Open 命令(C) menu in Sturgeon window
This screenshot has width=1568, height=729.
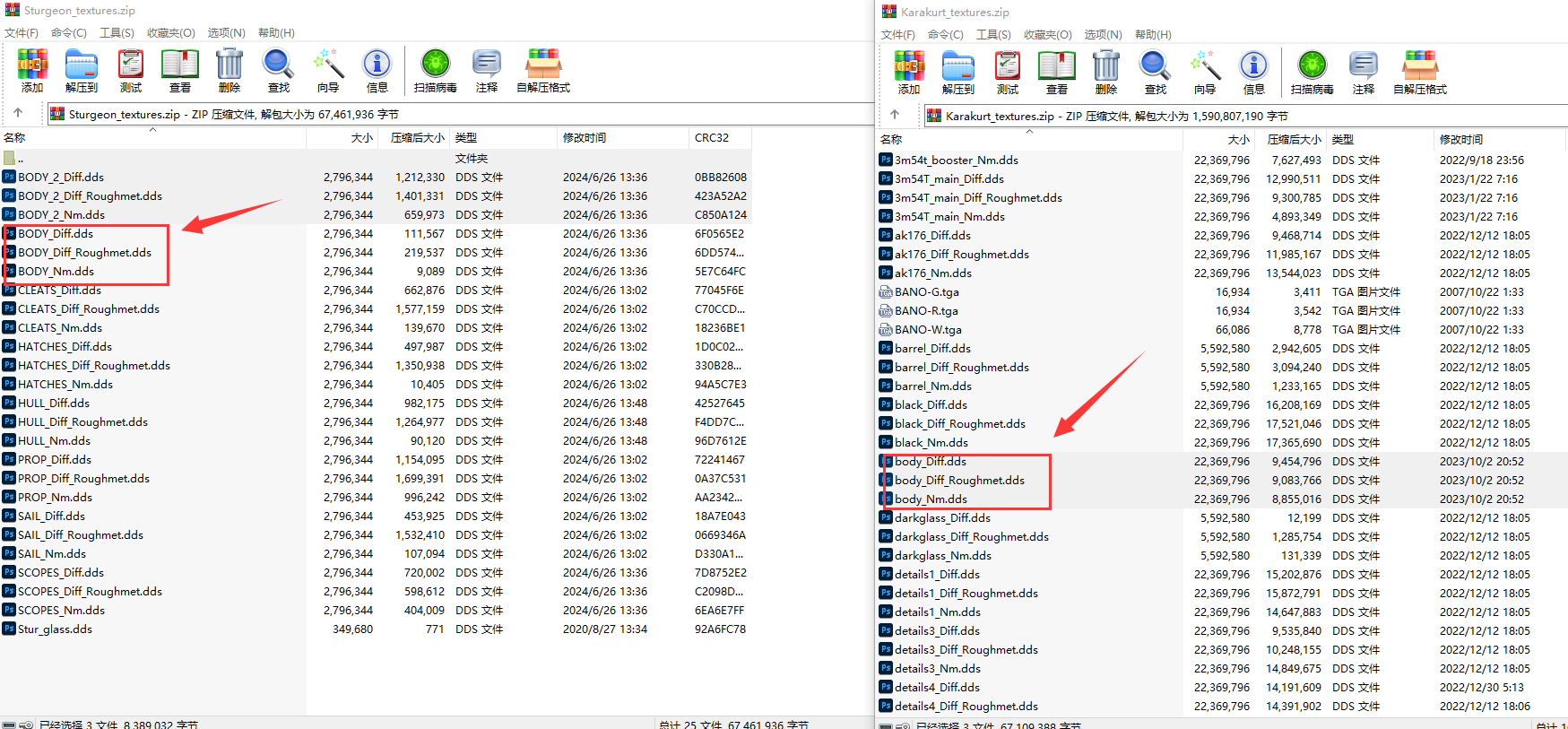point(69,33)
